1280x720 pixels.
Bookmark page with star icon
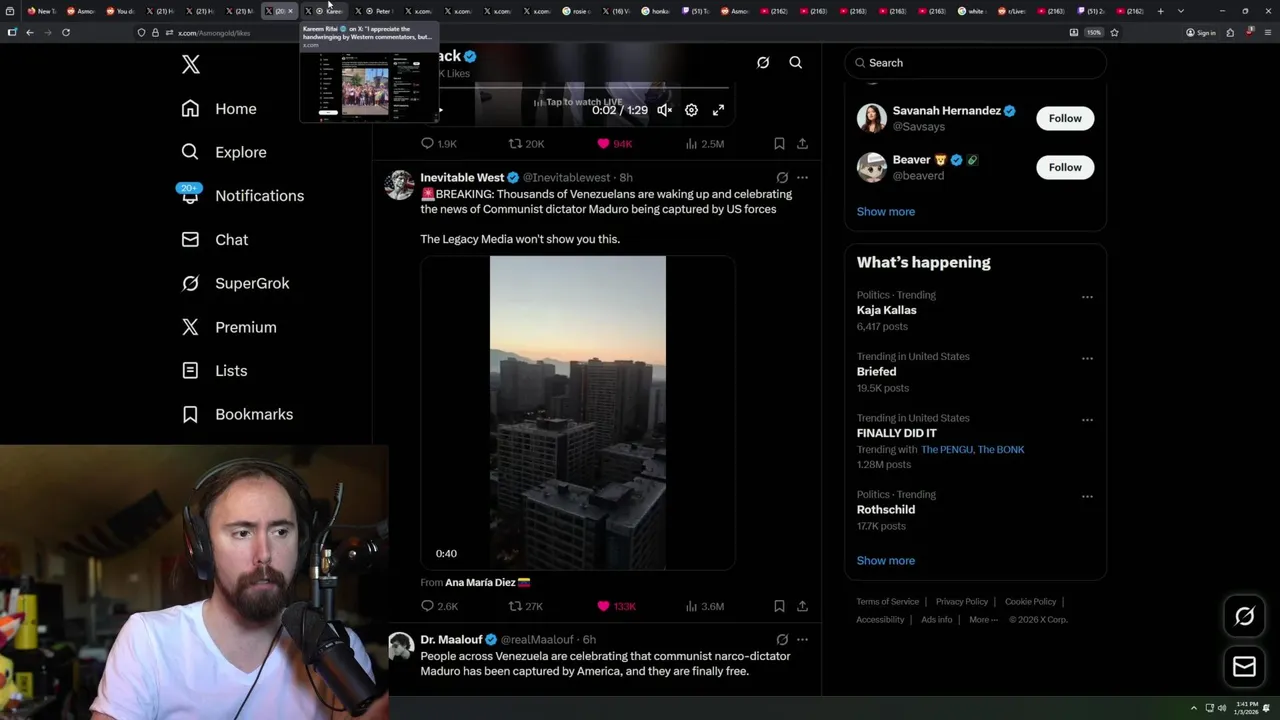[1114, 32]
